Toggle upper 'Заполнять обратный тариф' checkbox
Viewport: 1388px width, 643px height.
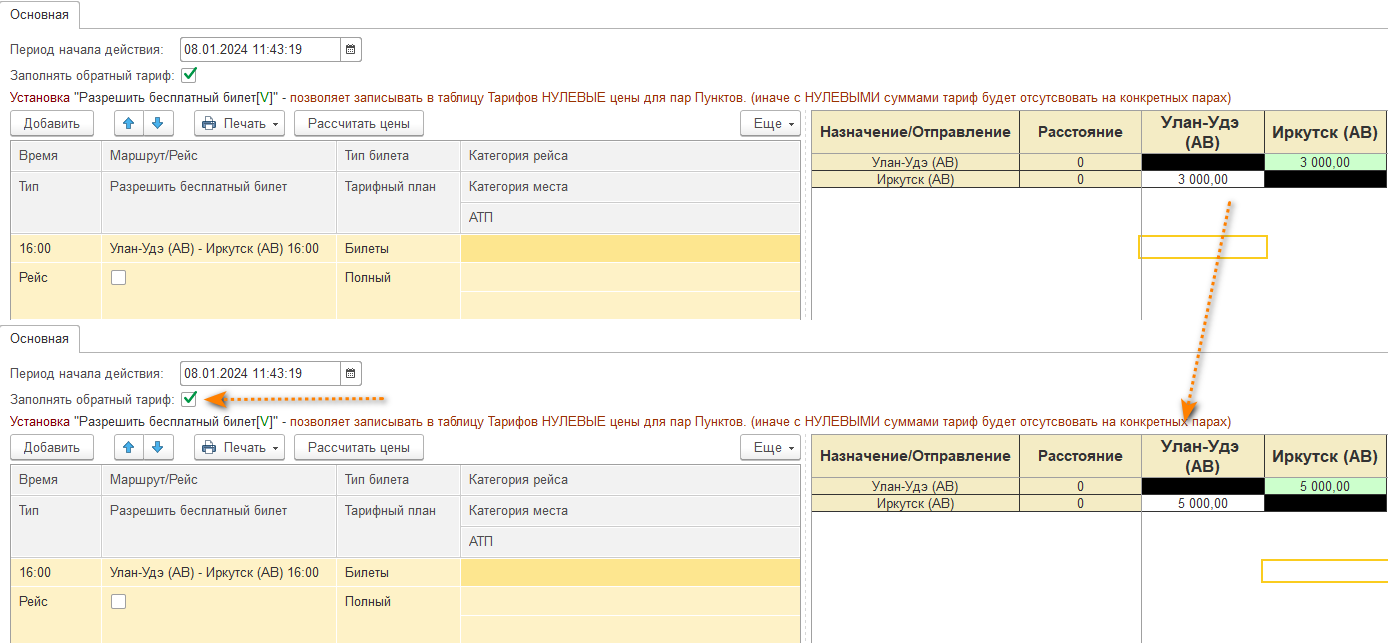[x=189, y=75]
